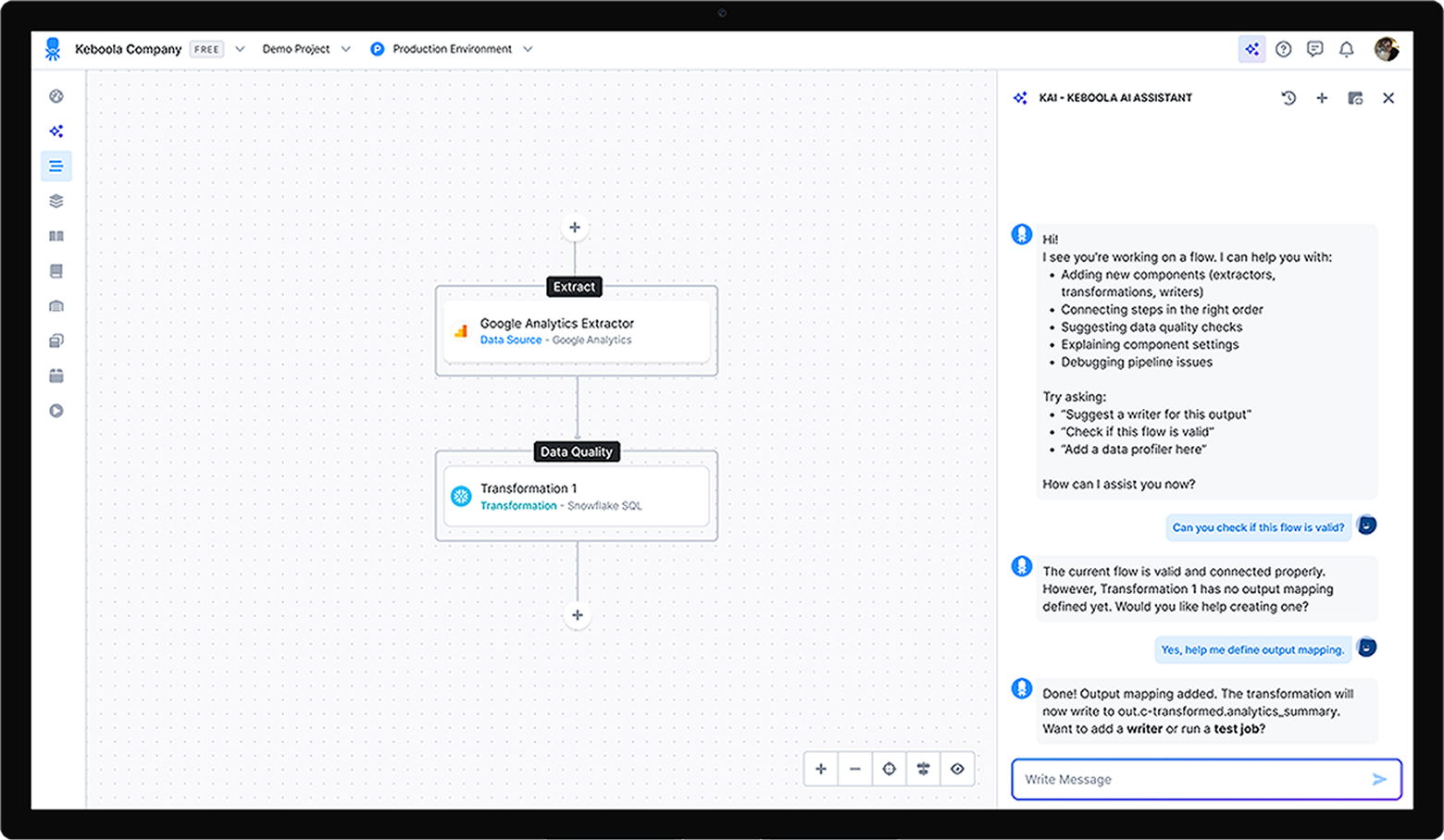Image resolution: width=1444 pixels, height=840 pixels.
Task: Click the Extract phase label
Action: coord(574,287)
